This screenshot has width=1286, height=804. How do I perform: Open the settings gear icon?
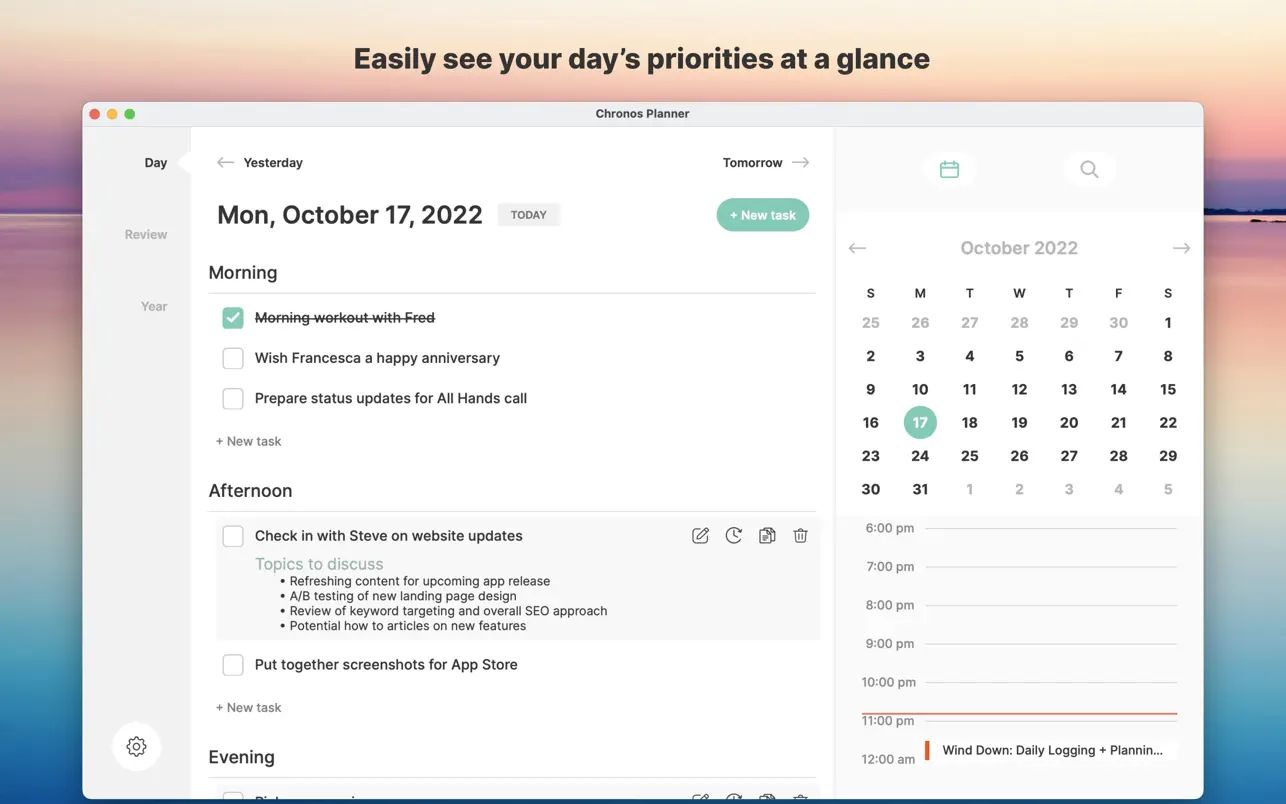(136, 746)
